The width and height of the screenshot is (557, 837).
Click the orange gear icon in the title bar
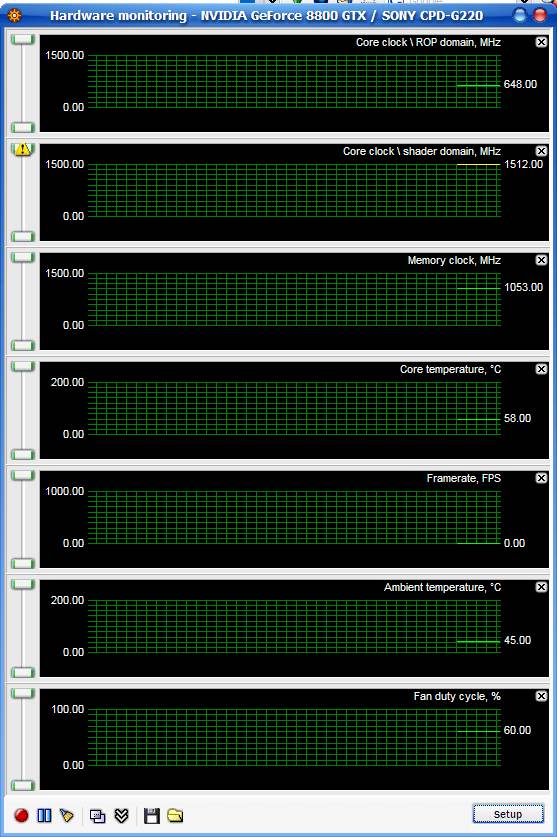point(14,15)
